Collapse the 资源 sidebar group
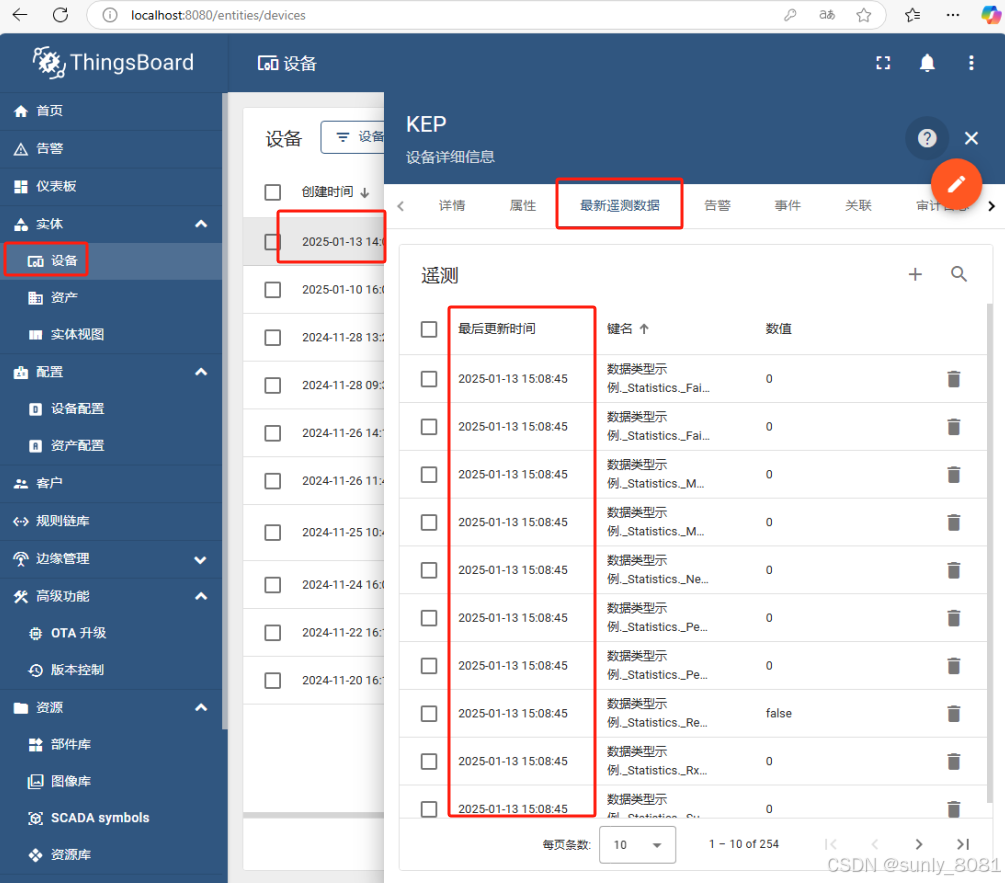Image resolution: width=1005 pixels, height=883 pixels. pyautogui.click(x=201, y=707)
